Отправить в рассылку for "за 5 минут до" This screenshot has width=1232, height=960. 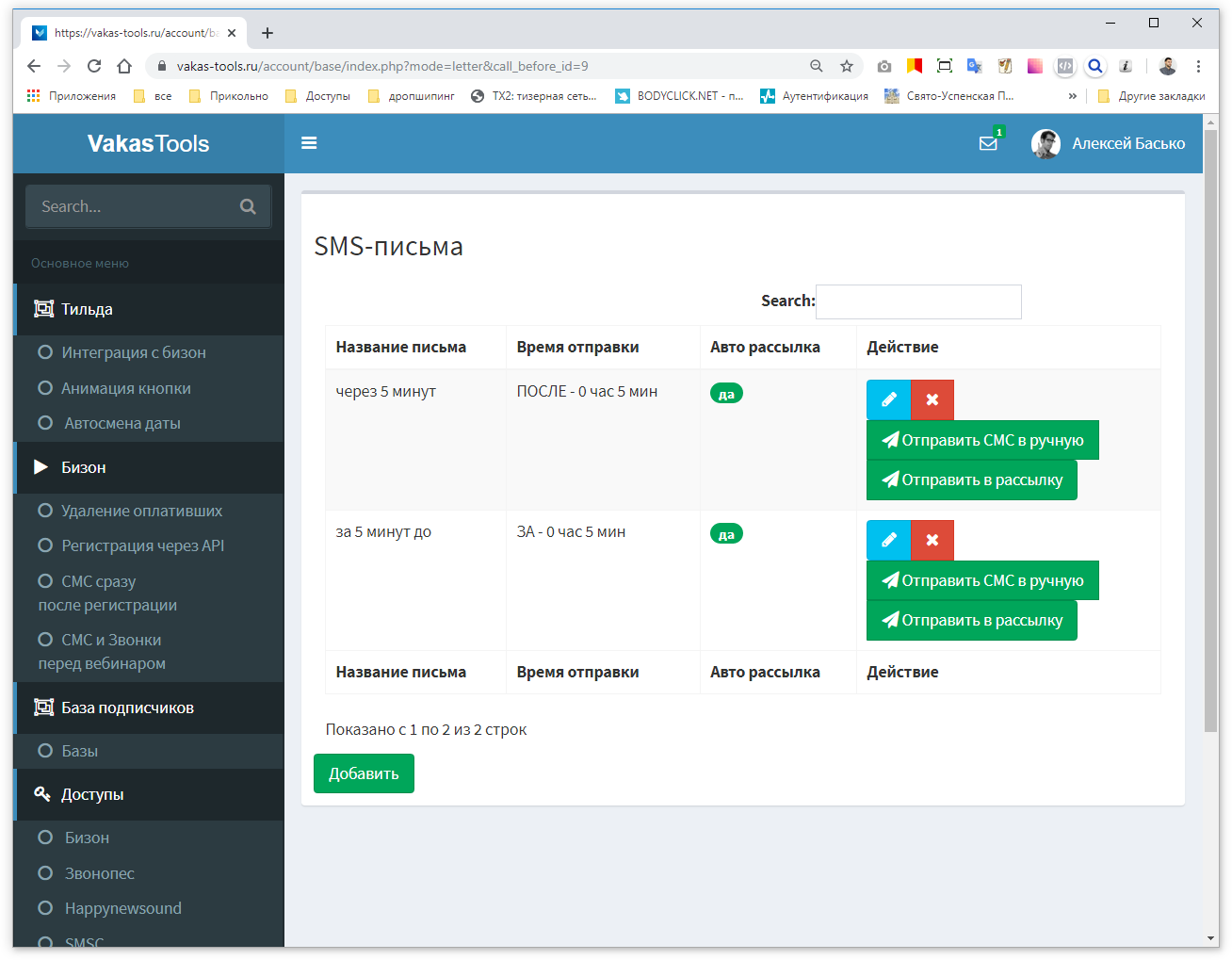tap(971, 620)
